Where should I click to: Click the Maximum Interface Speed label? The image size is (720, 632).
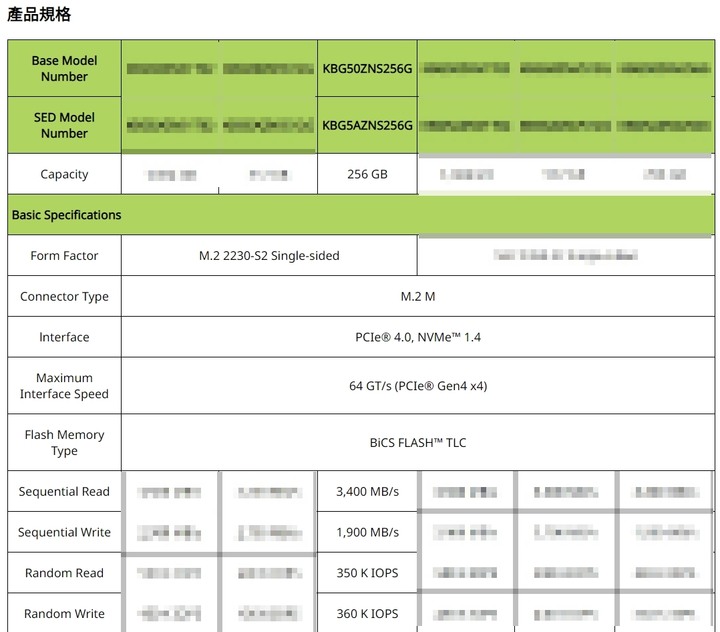click(64, 386)
